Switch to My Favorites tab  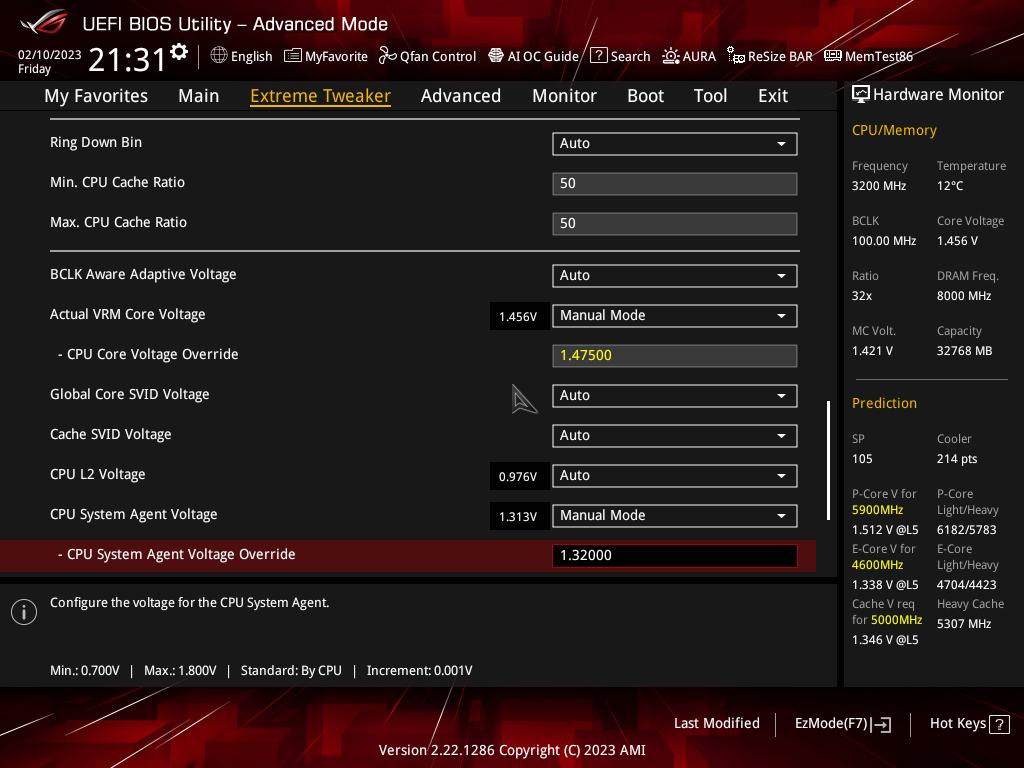(96, 96)
